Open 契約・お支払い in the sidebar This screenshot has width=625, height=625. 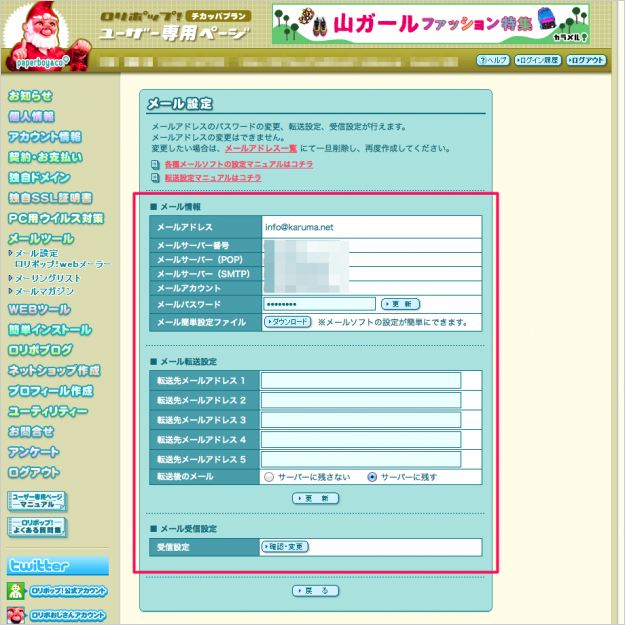coord(45,157)
